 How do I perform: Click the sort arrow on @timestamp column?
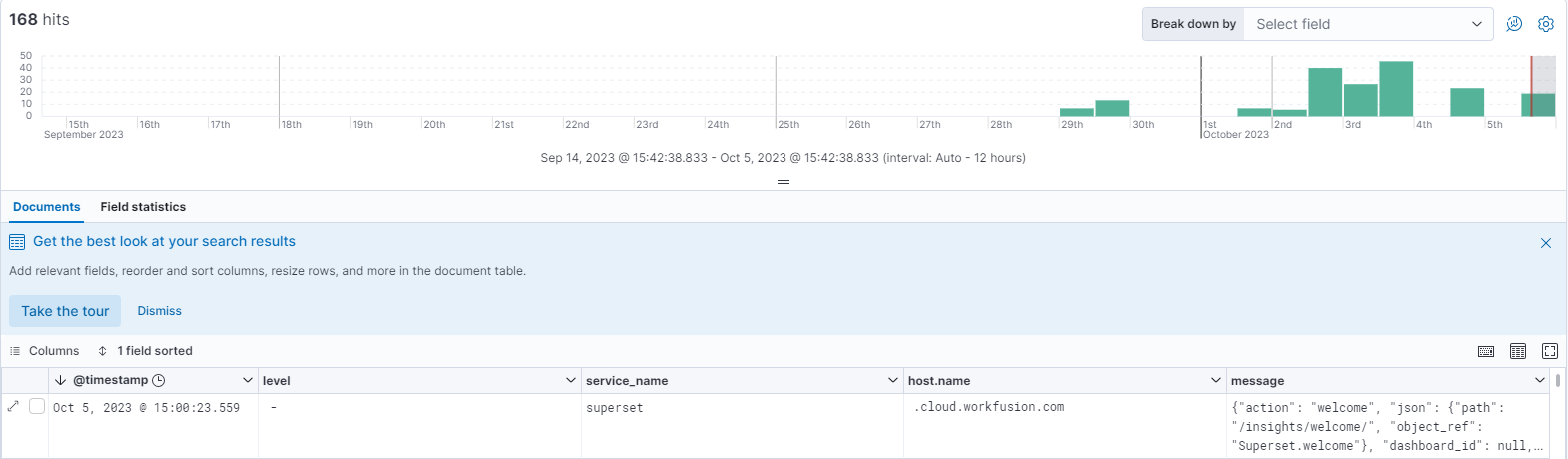60,380
